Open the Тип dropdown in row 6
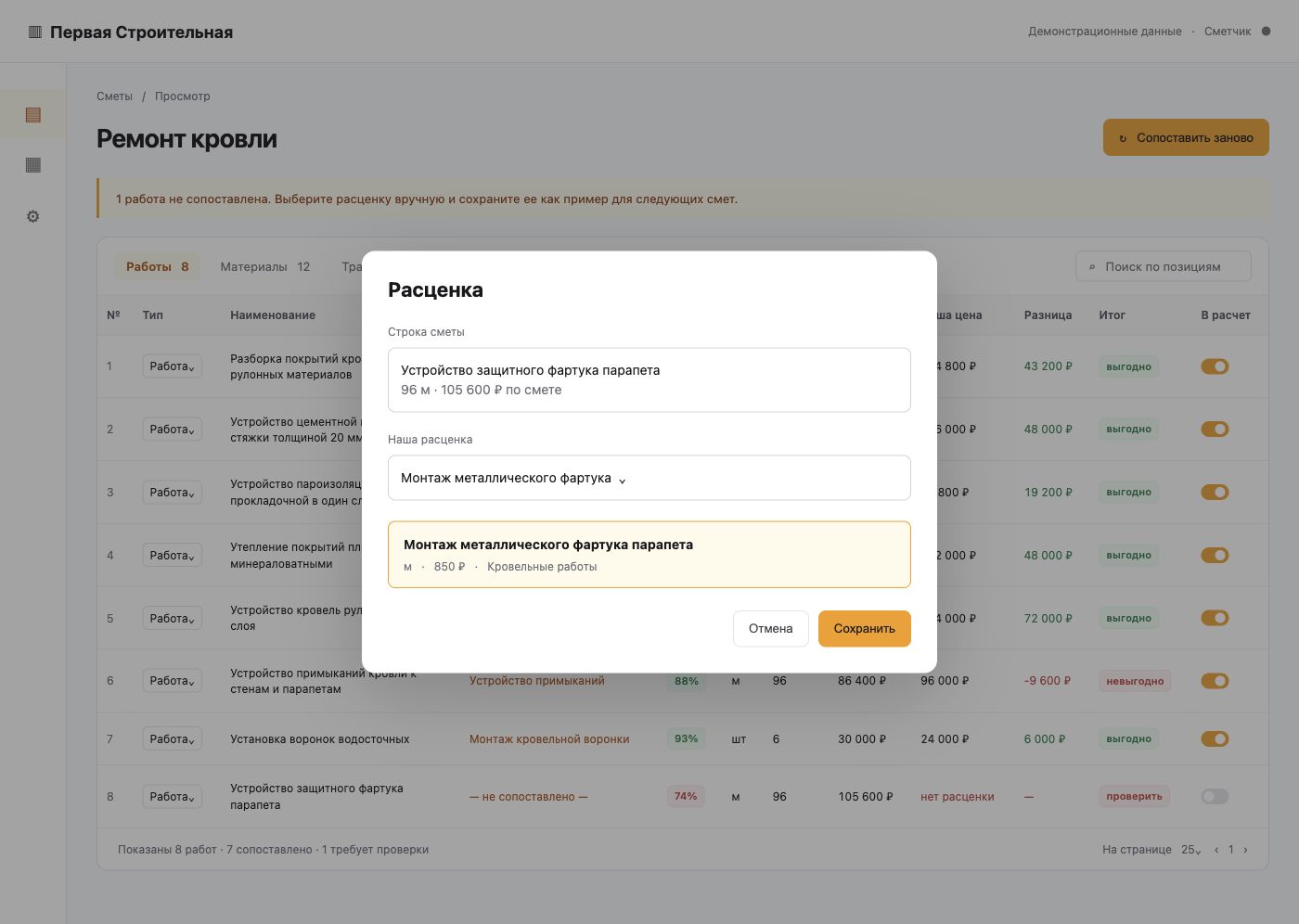This screenshot has height=924, width=1299. click(x=172, y=681)
